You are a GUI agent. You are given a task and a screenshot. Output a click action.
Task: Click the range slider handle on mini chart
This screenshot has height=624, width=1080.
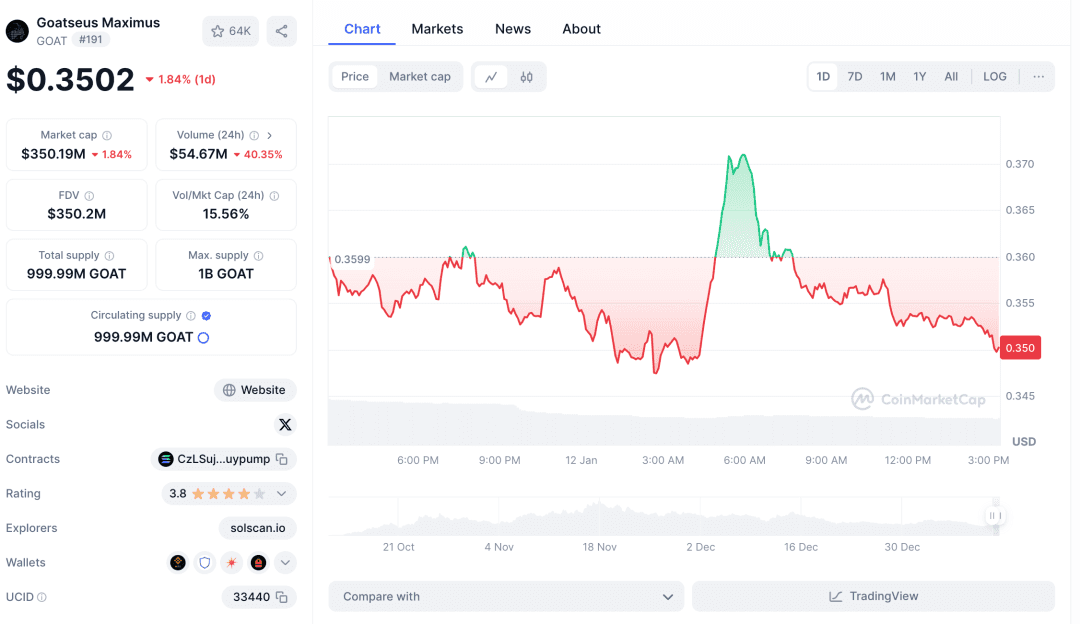point(995,515)
